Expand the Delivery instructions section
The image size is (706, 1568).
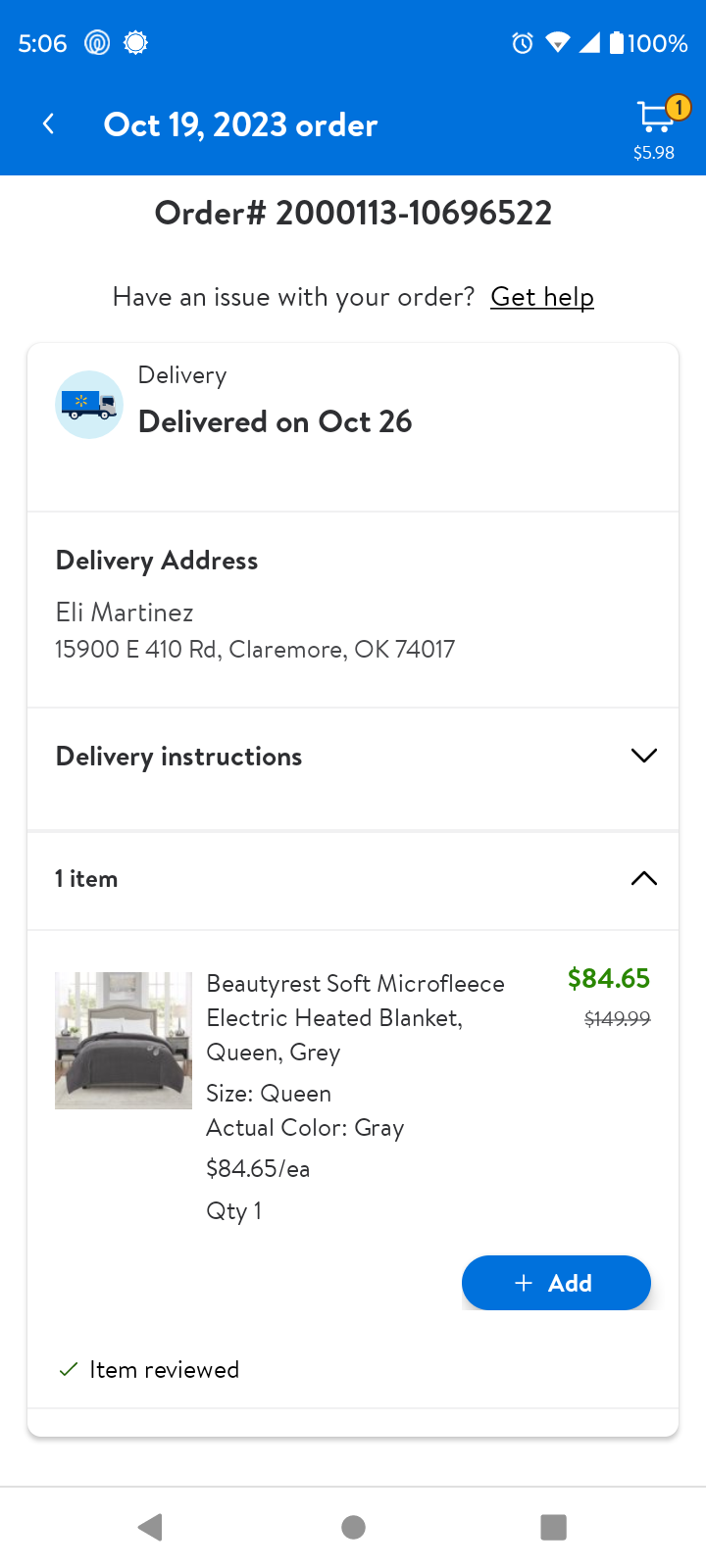[643, 756]
